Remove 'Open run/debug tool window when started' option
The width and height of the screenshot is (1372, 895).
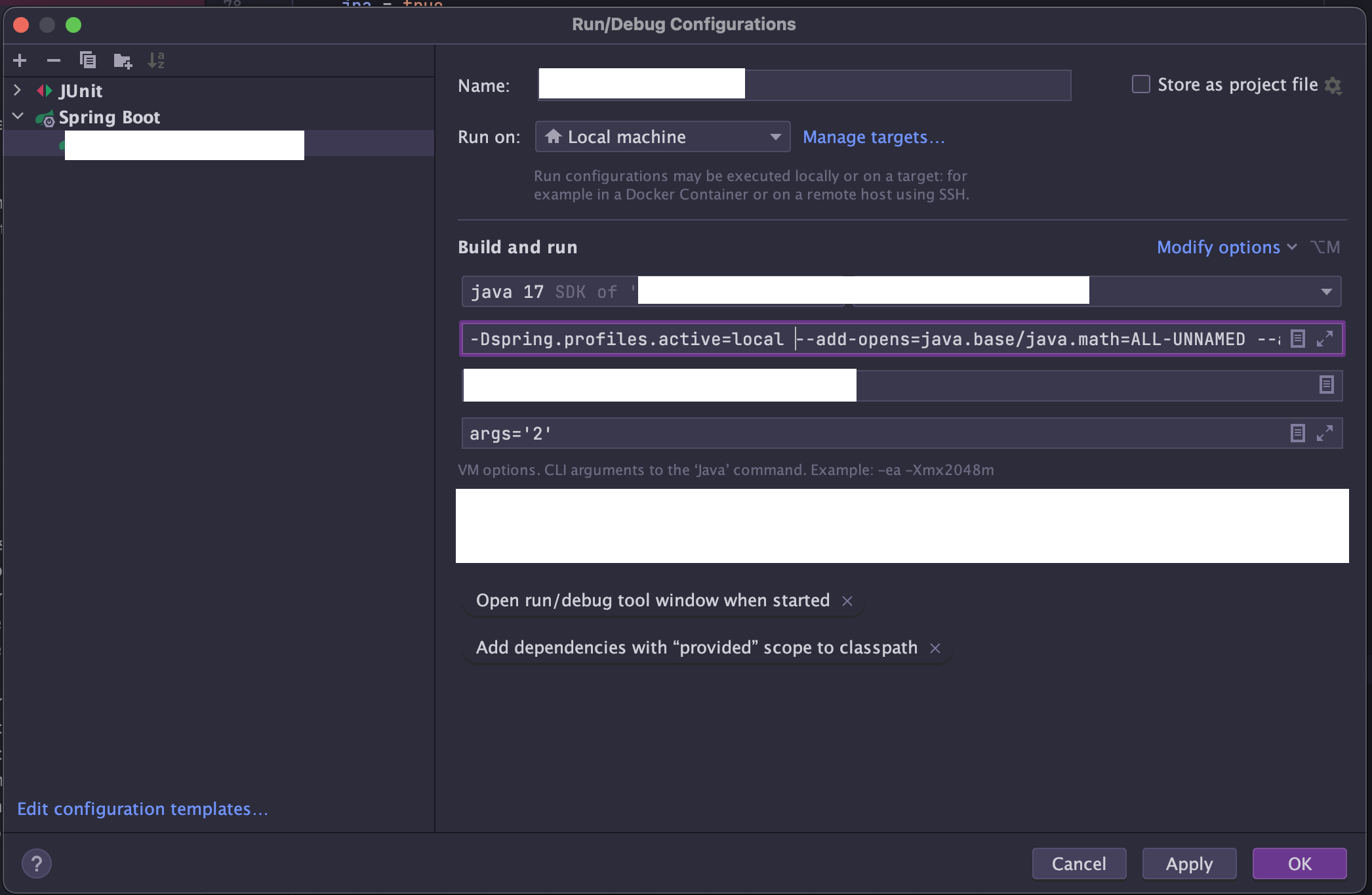pos(847,601)
